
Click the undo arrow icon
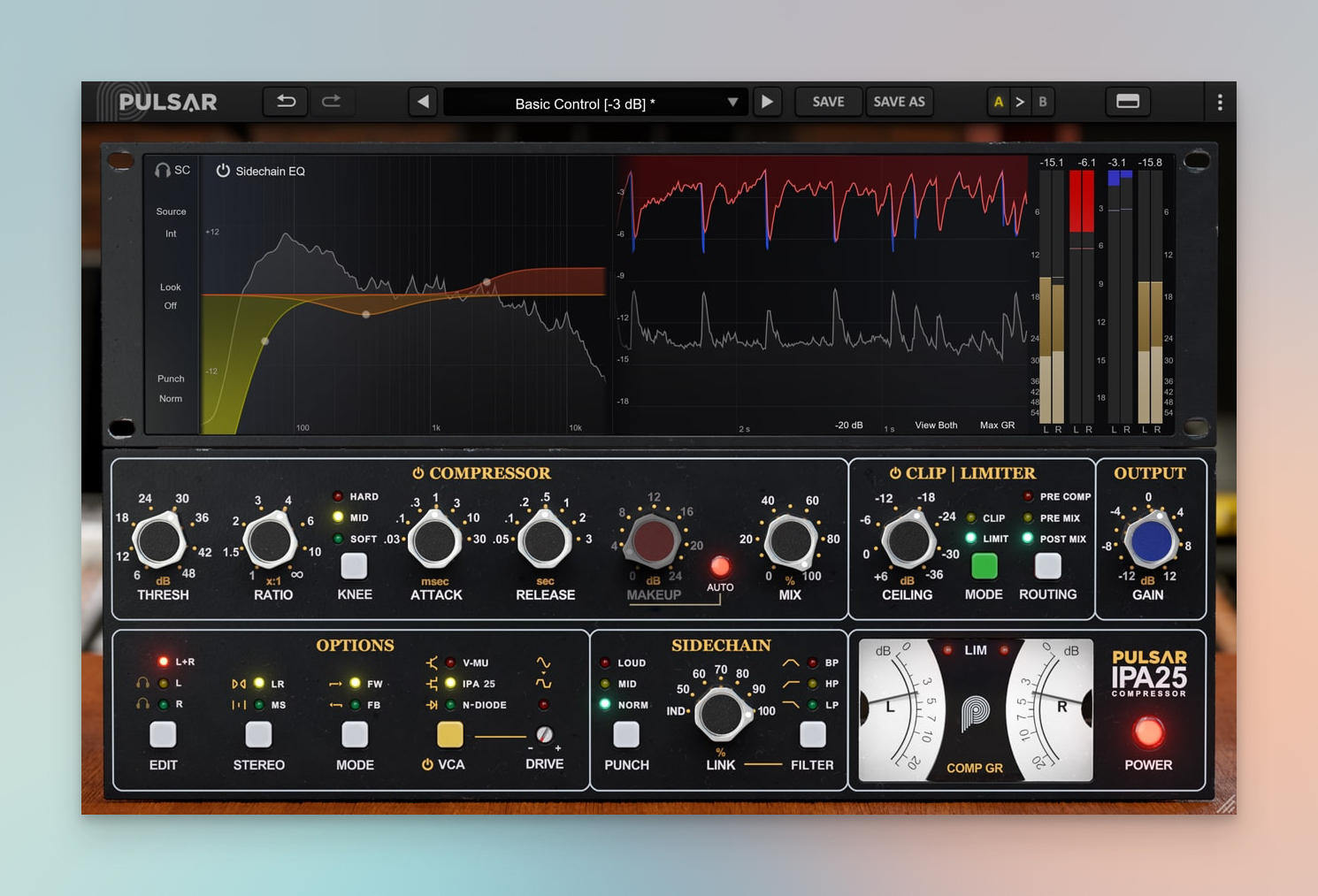click(x=286, y=102)
